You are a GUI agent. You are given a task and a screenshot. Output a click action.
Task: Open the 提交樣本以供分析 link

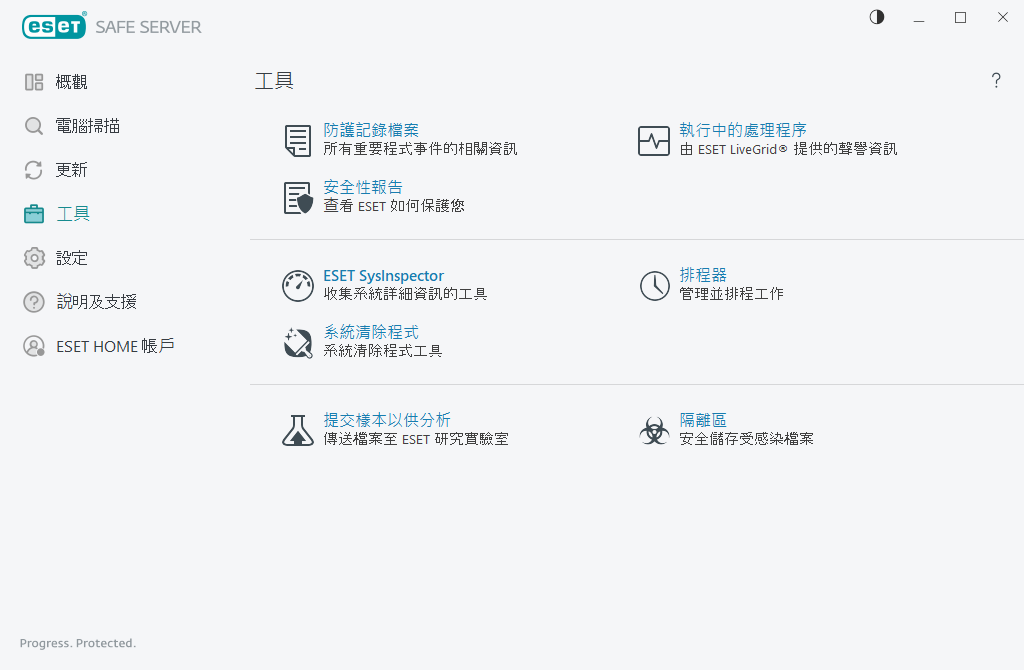tap(387, 420)
